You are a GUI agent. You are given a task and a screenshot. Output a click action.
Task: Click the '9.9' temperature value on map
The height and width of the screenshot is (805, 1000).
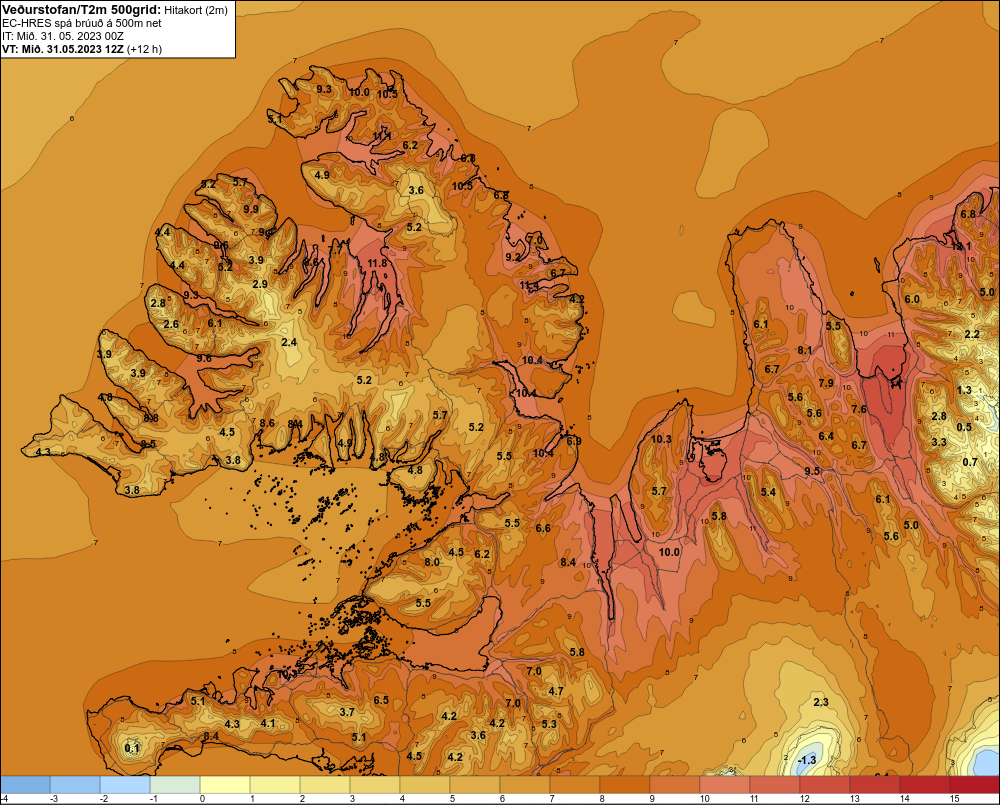251,209
